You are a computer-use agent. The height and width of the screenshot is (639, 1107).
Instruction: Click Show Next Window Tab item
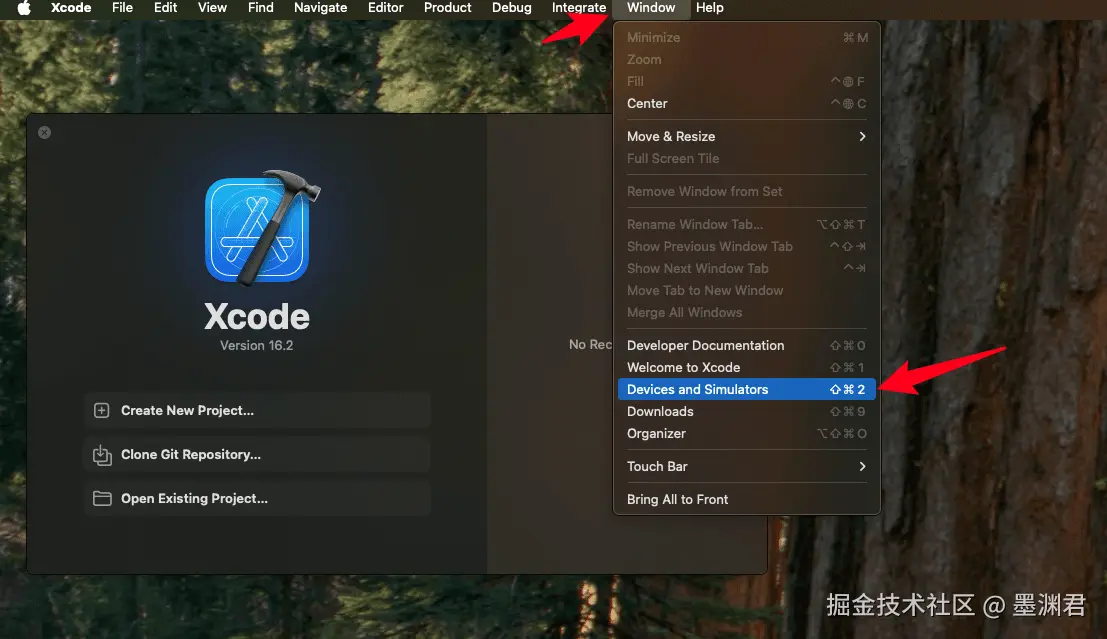pyautogui.click(x=746, y=268)
